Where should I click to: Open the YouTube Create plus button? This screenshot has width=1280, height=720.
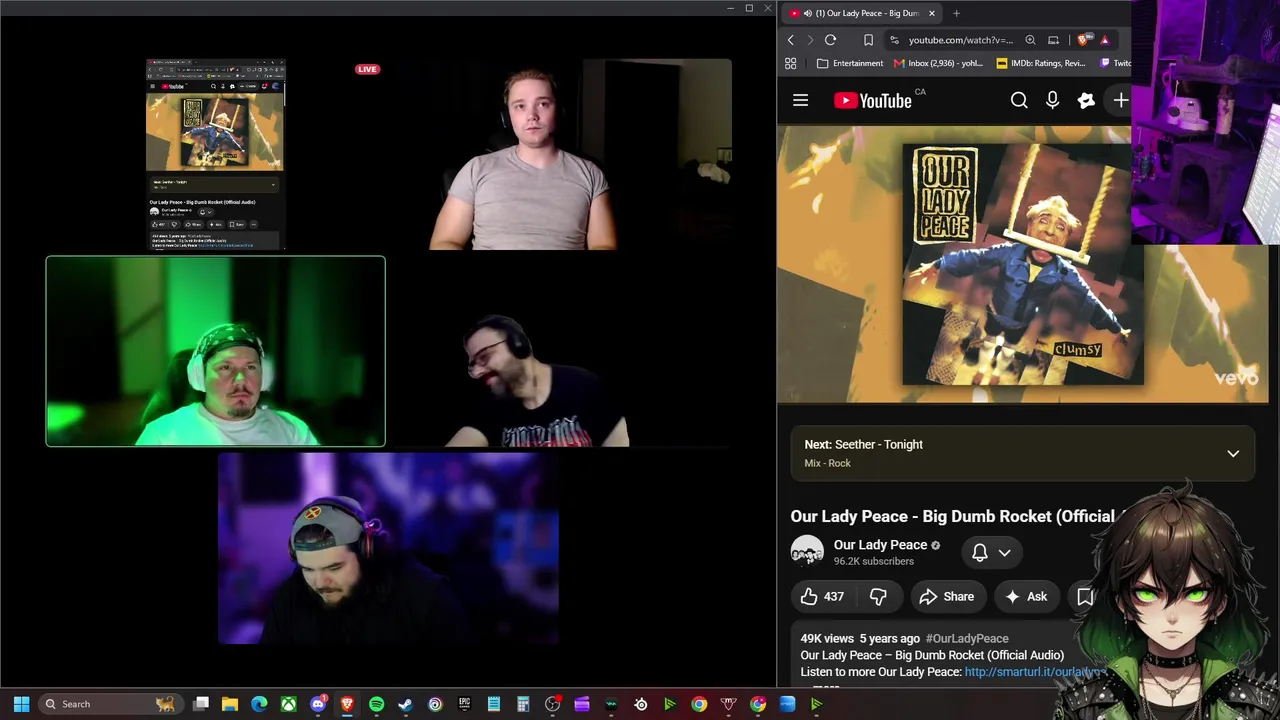(x=1120, y=100)
